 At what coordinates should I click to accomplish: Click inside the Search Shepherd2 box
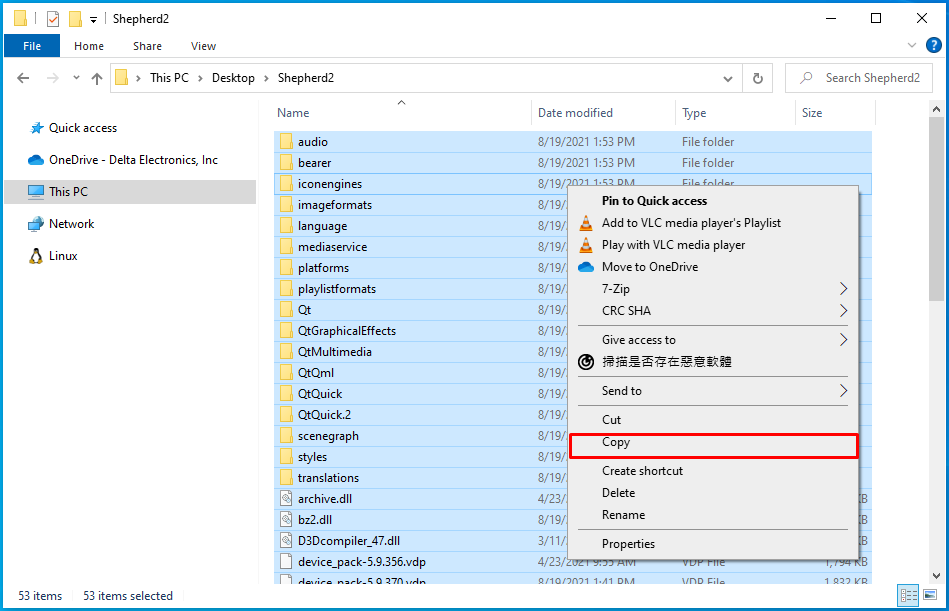point(865,77)
